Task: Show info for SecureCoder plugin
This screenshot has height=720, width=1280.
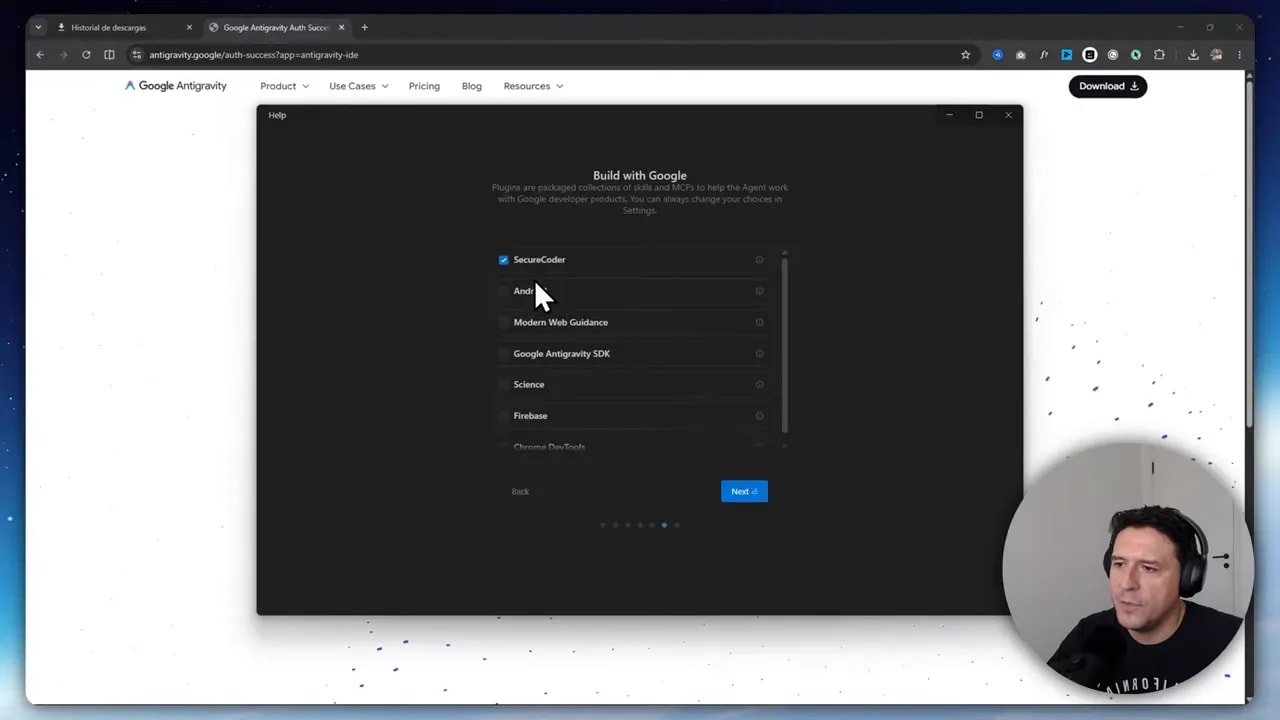Action: (759, 260)
